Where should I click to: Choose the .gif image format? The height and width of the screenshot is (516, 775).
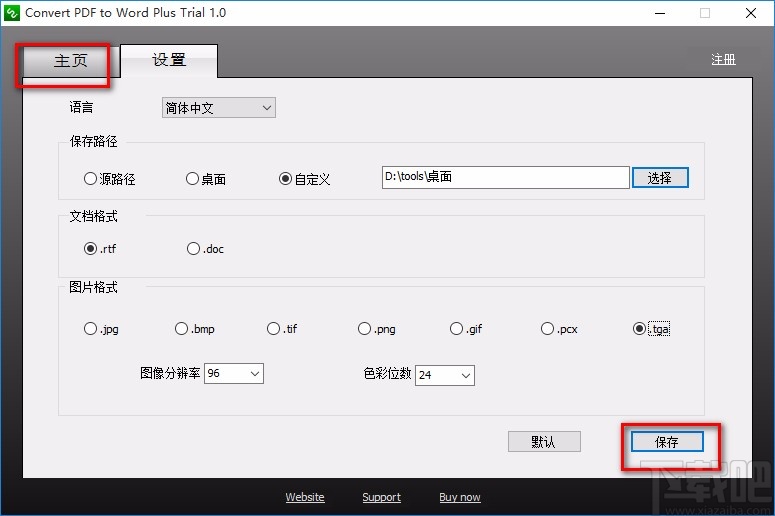[x=466, y=329]
